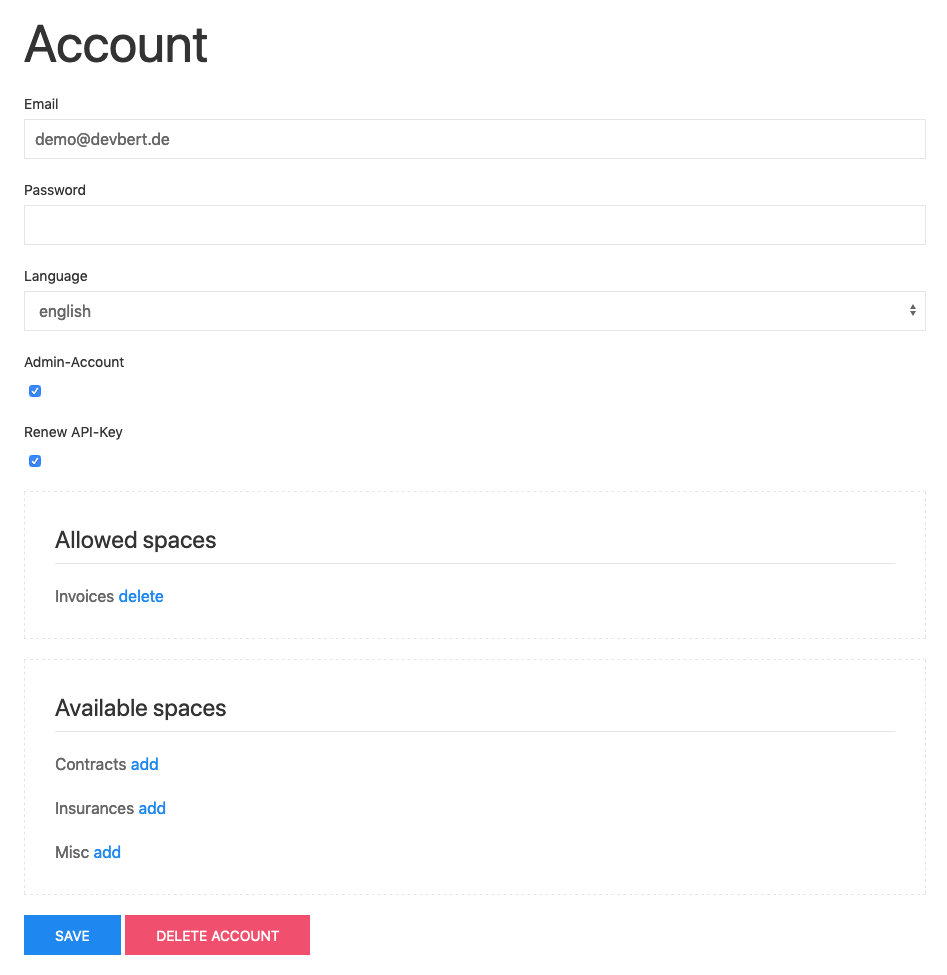Click the Account page title
Screen dimensions: 947x975
point(116,44)
